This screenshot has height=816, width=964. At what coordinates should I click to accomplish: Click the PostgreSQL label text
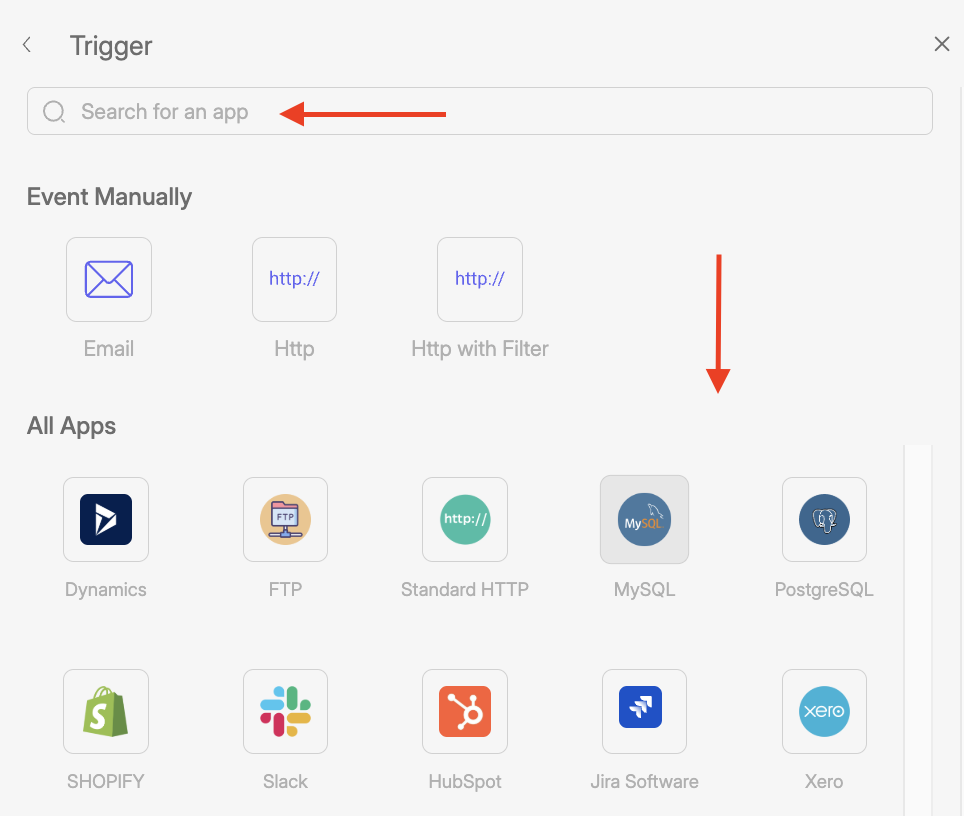click(824, 590)
